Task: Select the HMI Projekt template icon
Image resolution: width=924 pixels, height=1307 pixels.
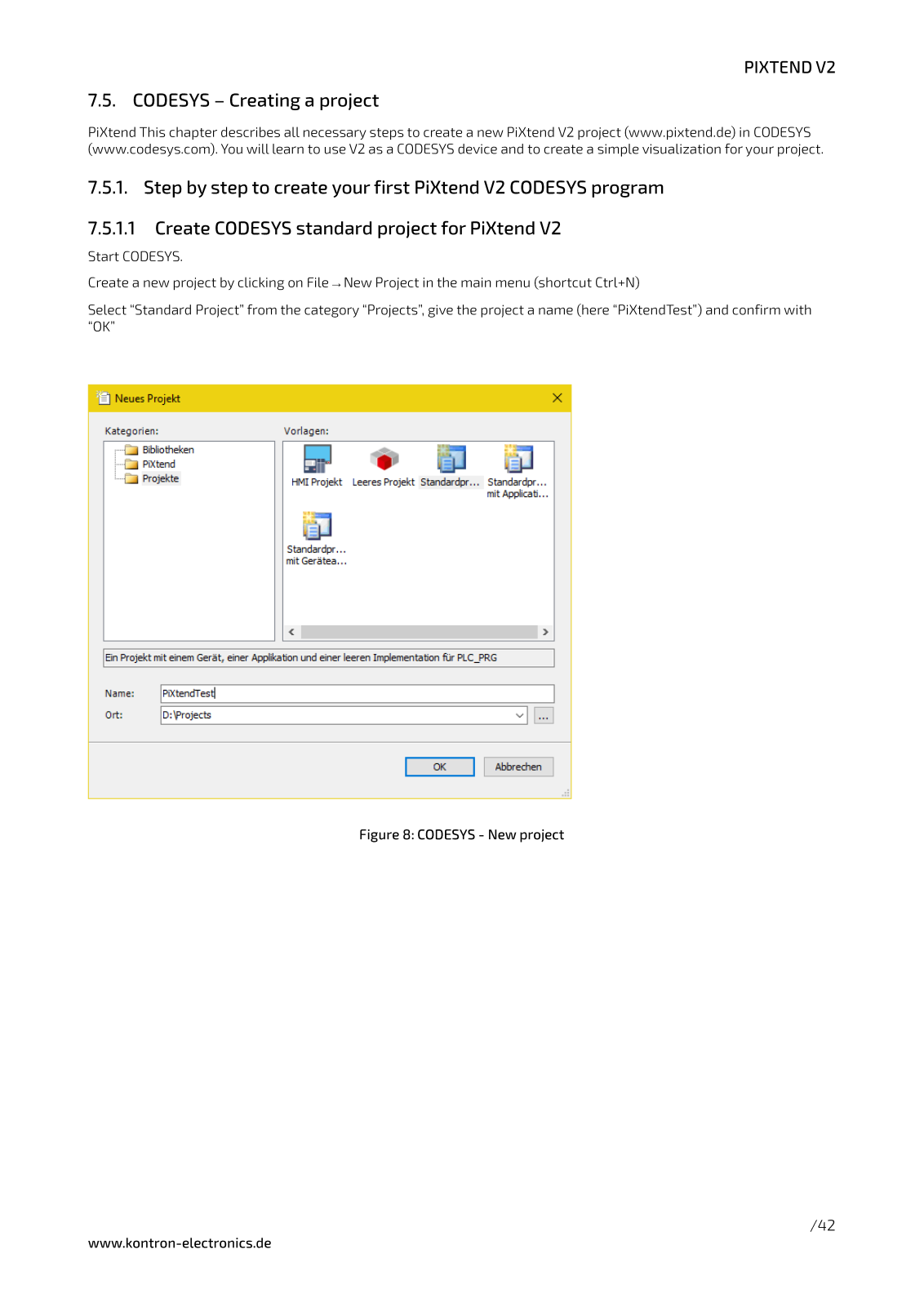Action: (318, 459)
